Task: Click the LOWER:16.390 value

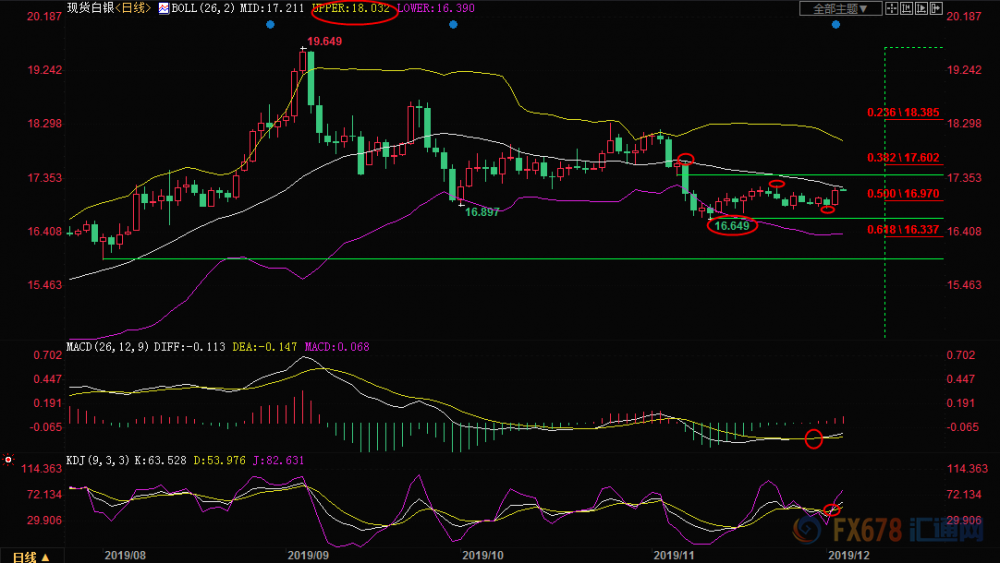Action: point(436,8)
